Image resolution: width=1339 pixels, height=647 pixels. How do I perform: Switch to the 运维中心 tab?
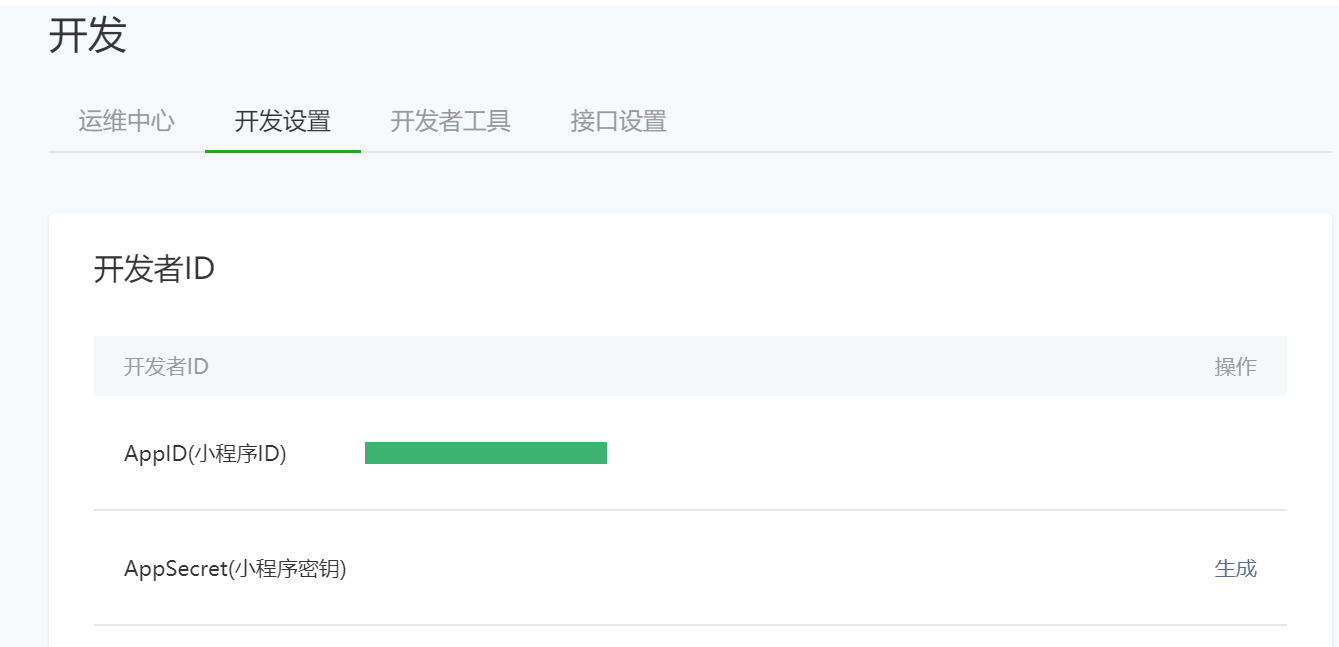[x=126, y=122]
